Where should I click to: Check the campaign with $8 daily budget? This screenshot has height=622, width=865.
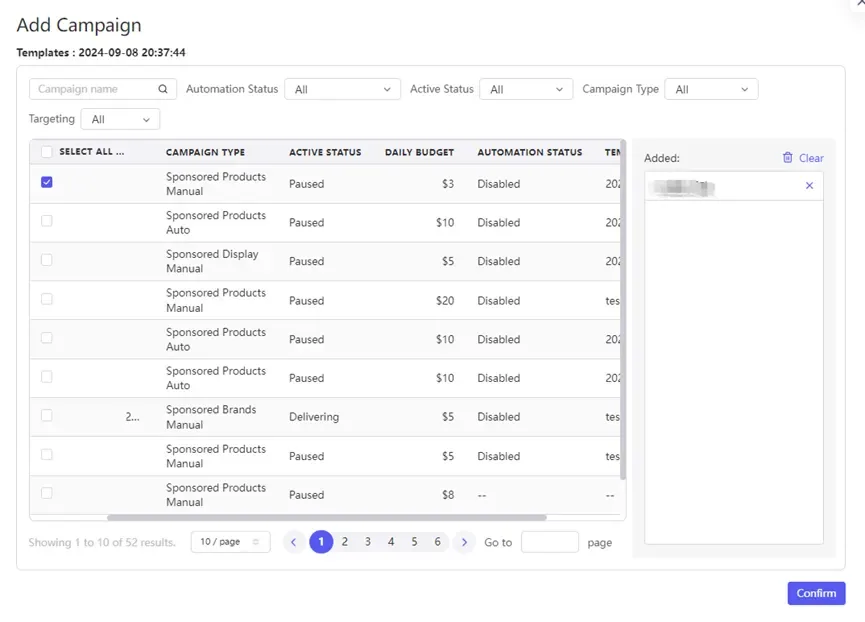47,493
